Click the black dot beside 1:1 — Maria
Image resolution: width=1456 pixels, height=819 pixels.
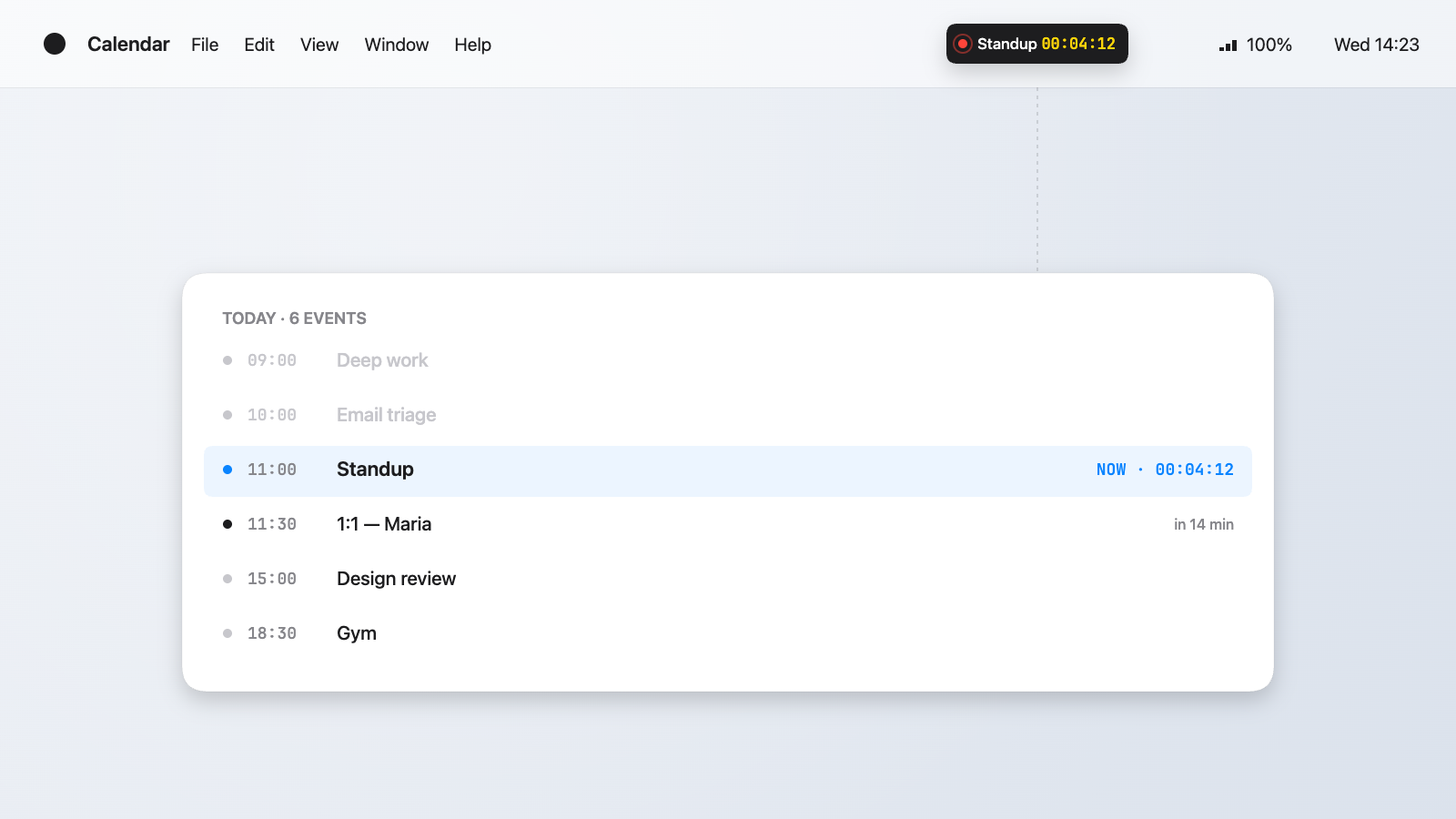point(227,524)
